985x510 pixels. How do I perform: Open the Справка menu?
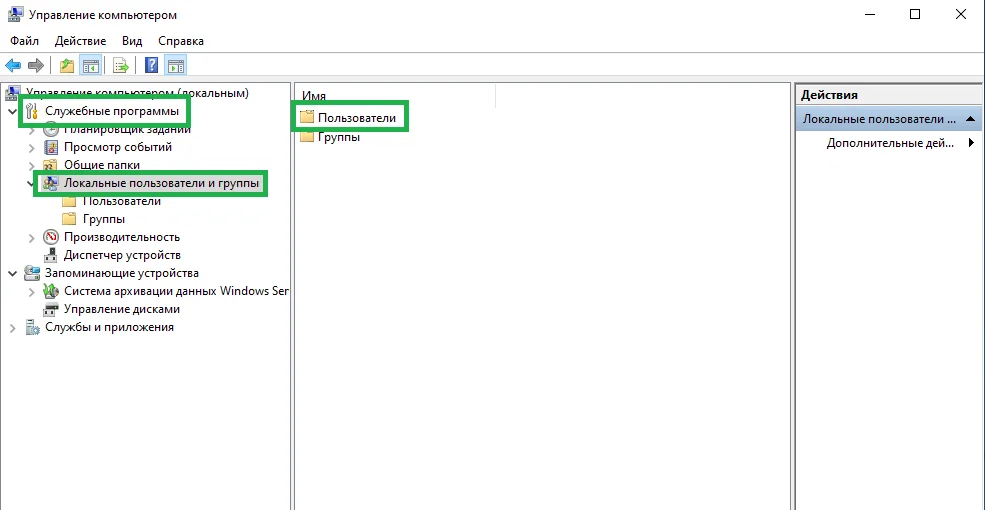(181, 41)
